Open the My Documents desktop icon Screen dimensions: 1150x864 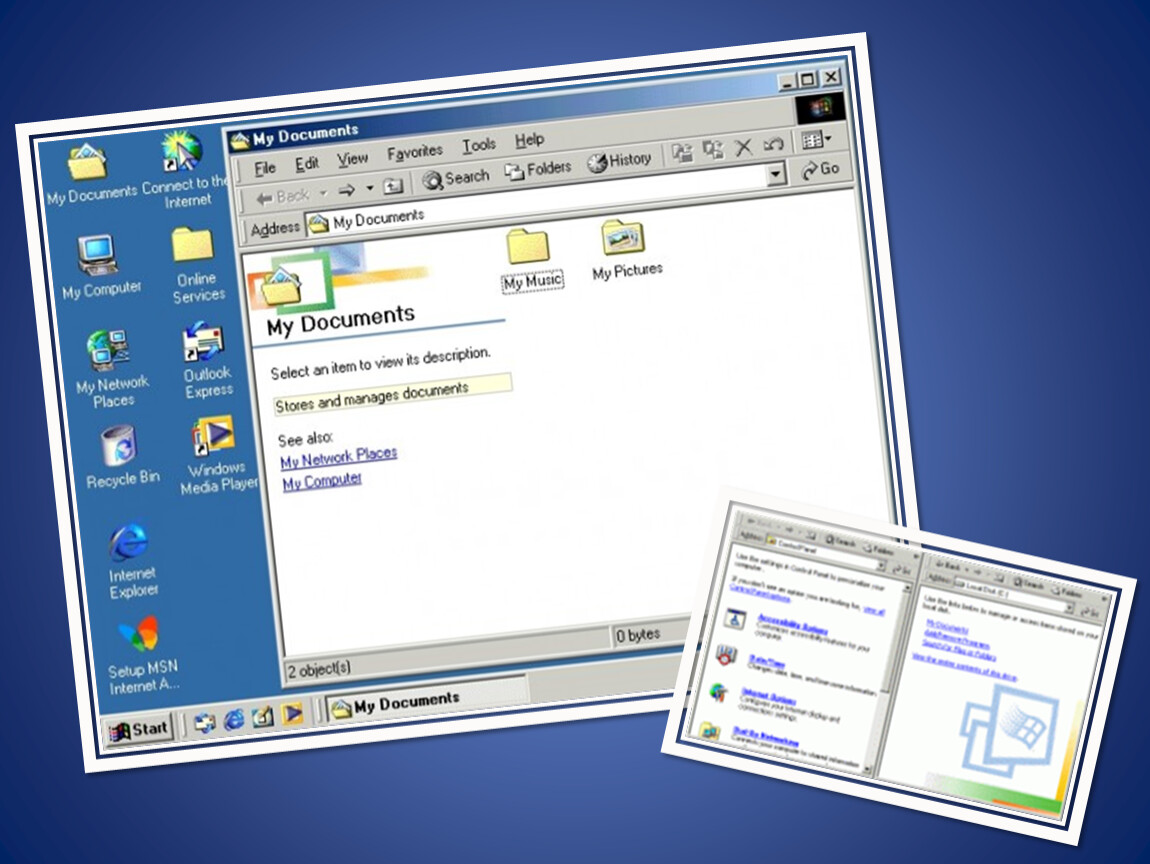(89, 175)
